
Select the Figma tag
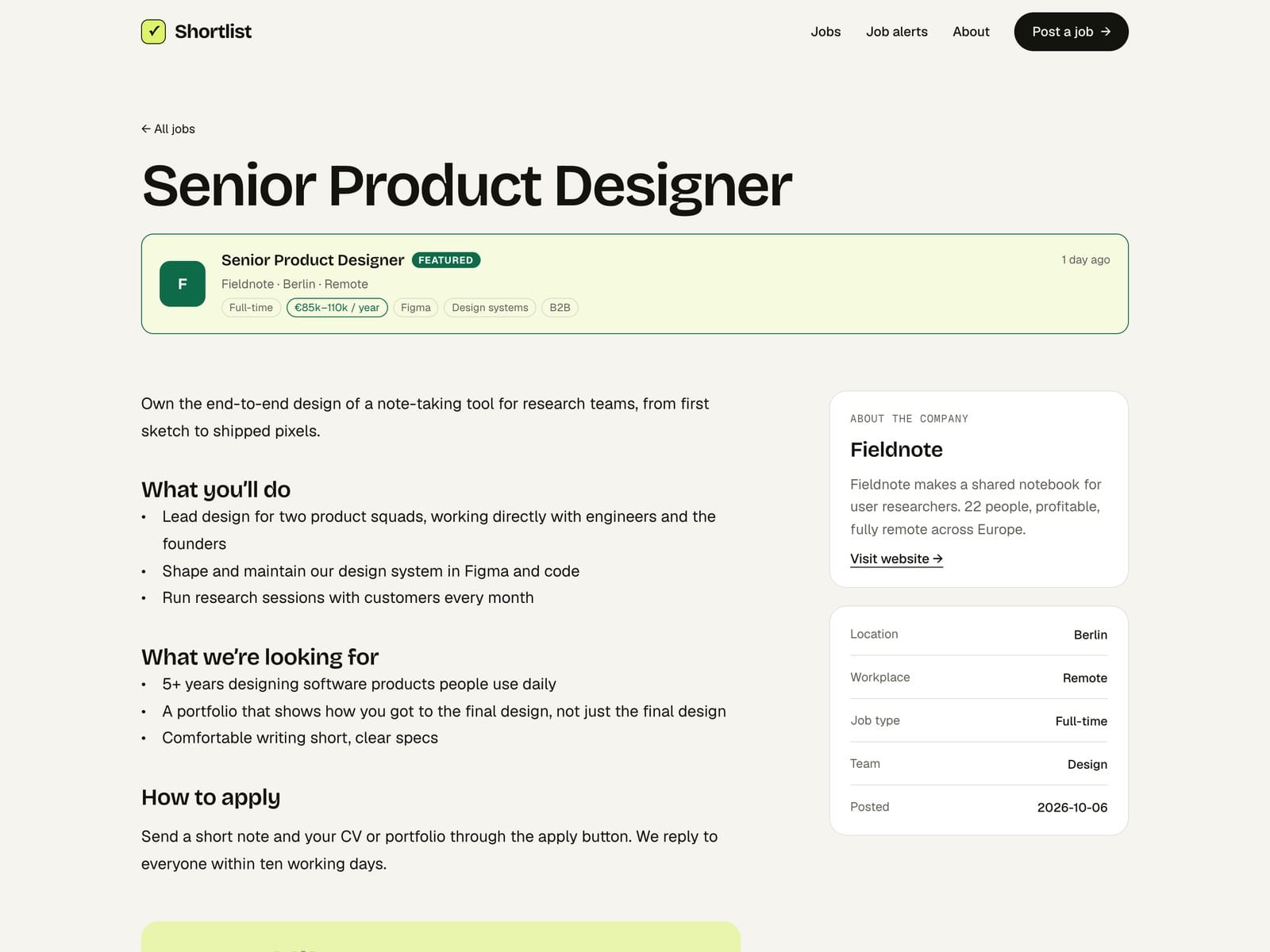click(x=416, y=308)
